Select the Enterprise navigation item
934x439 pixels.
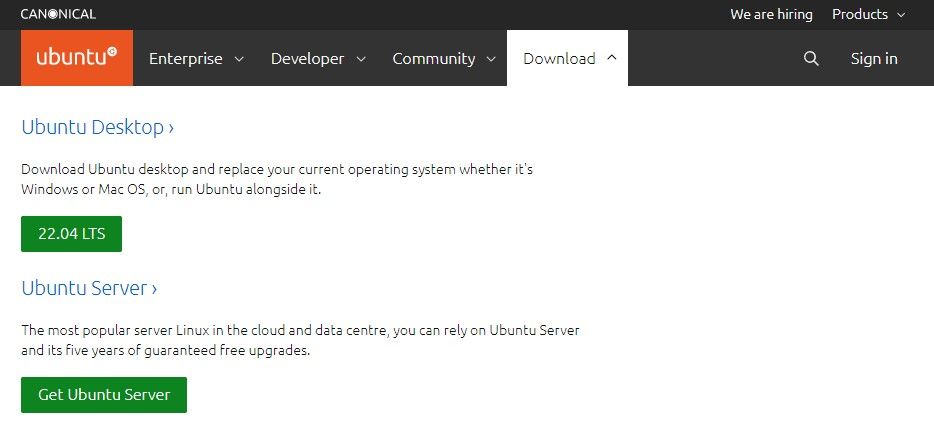coord(185,58)
